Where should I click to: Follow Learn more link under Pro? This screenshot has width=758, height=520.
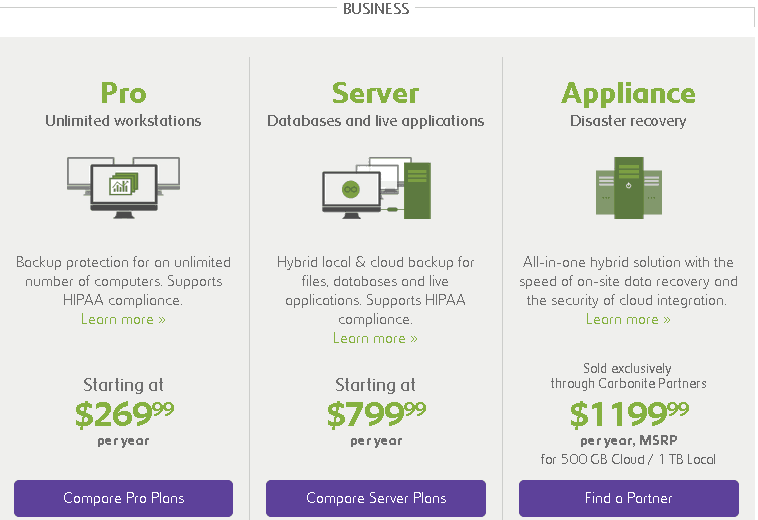coord(123,319)
